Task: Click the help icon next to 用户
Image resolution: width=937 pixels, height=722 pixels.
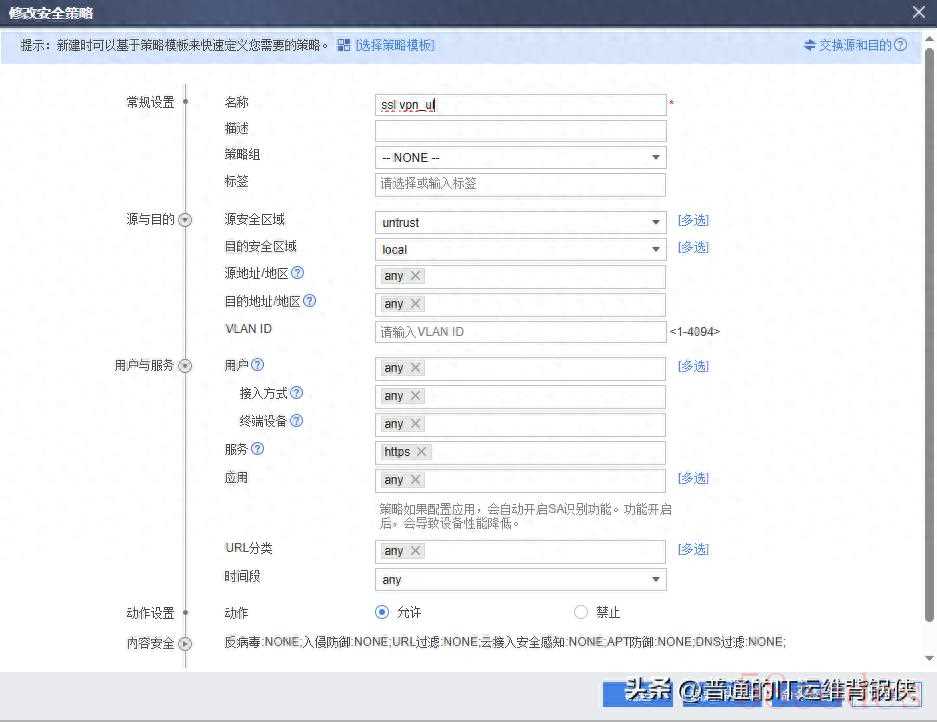Action: [258, 366]
